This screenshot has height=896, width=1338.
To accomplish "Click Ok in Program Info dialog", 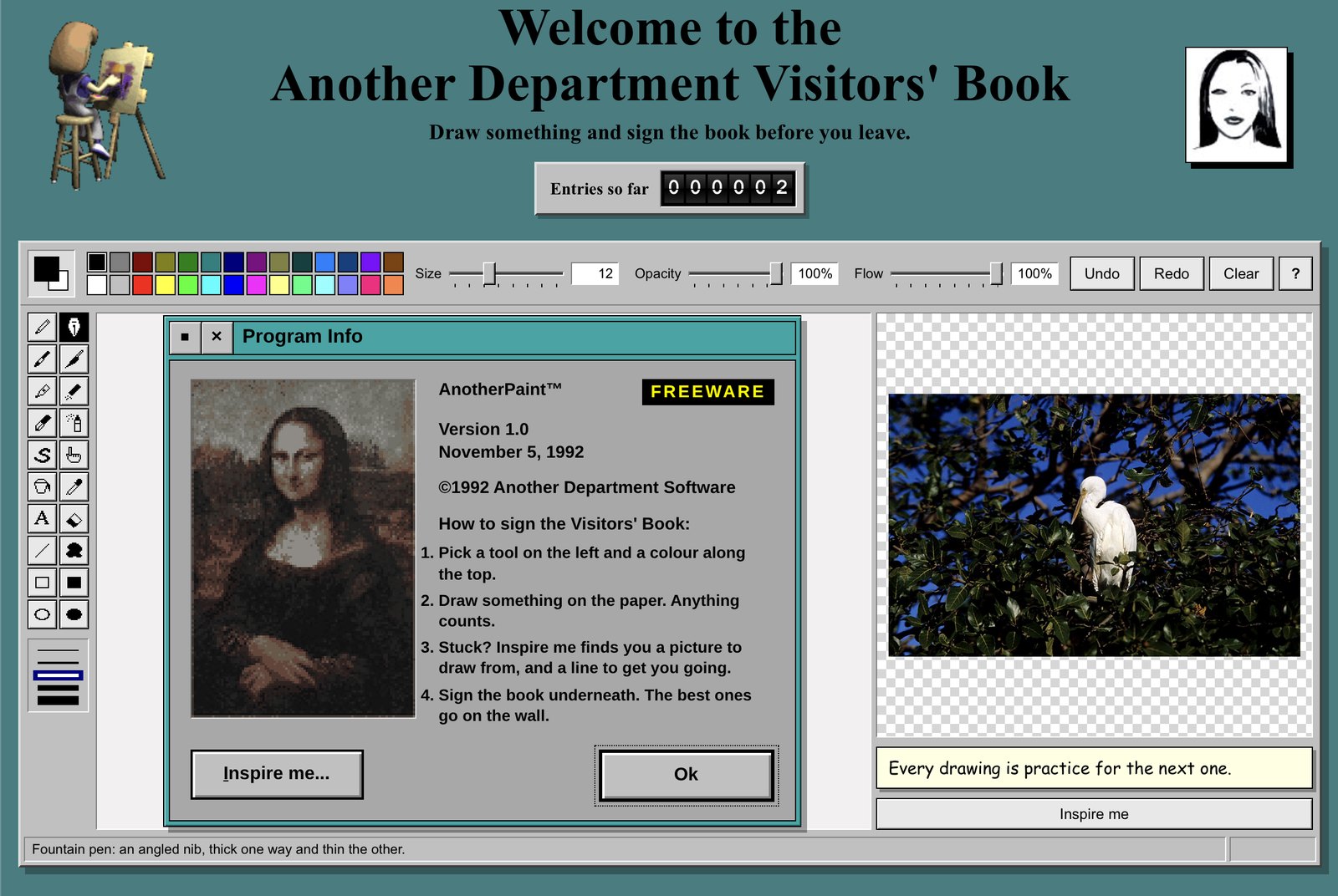I will (686, 775).
